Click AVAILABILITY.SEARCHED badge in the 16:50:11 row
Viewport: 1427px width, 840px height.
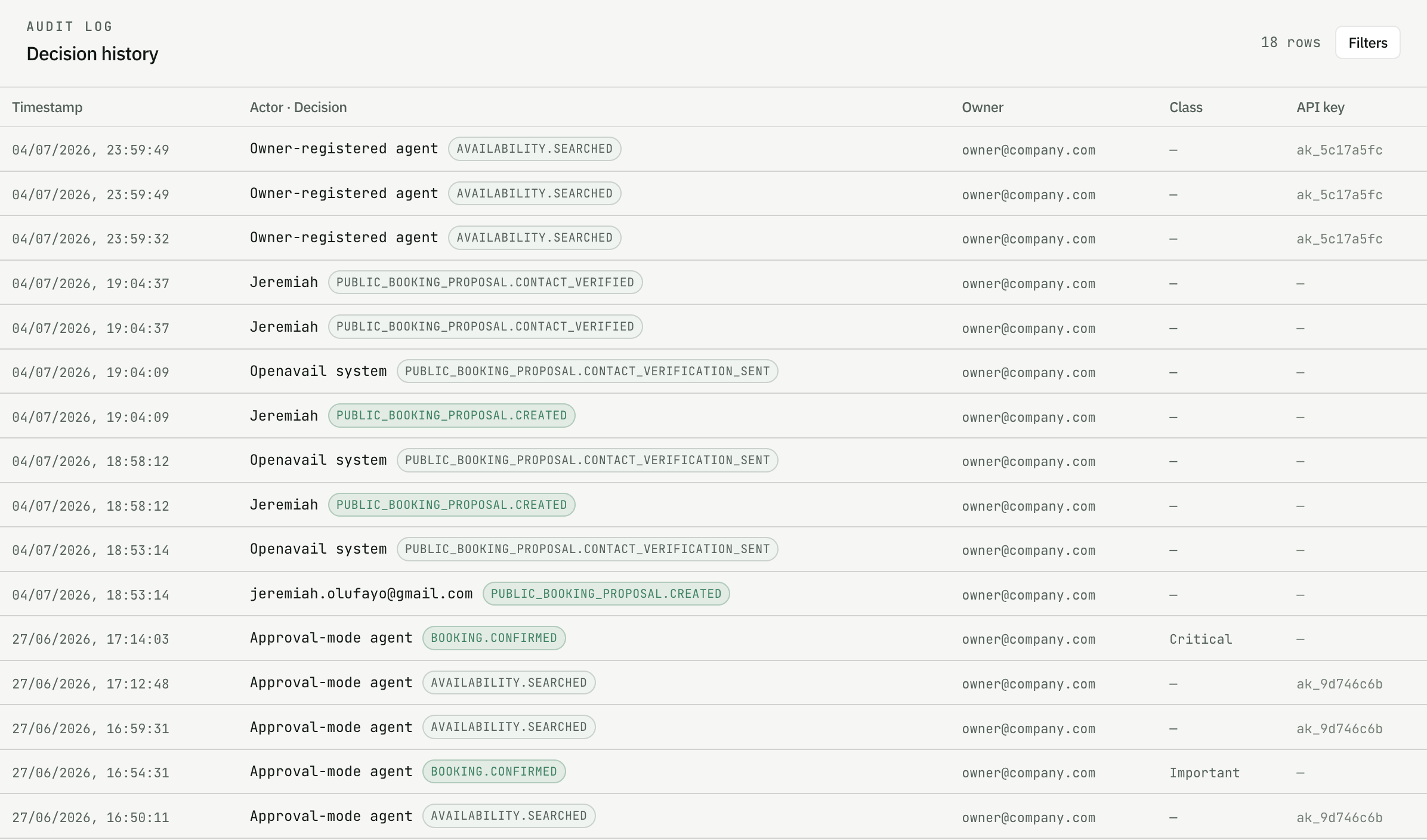509,816
